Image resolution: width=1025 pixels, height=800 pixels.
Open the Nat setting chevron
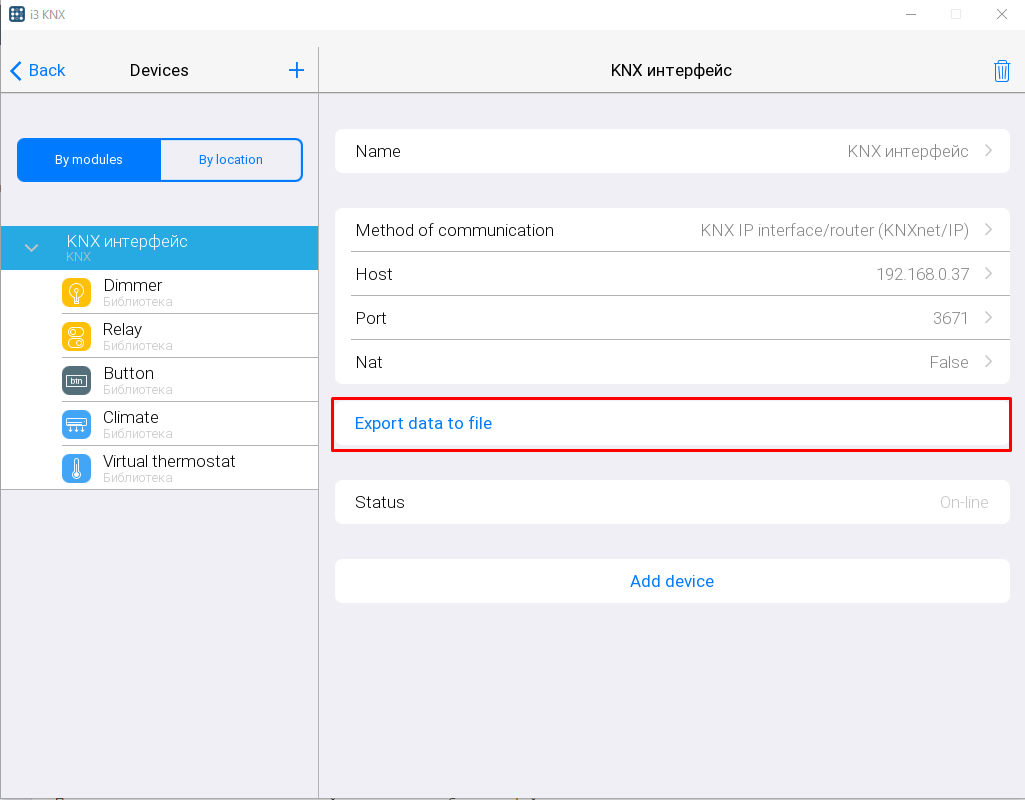pos(988,362)
